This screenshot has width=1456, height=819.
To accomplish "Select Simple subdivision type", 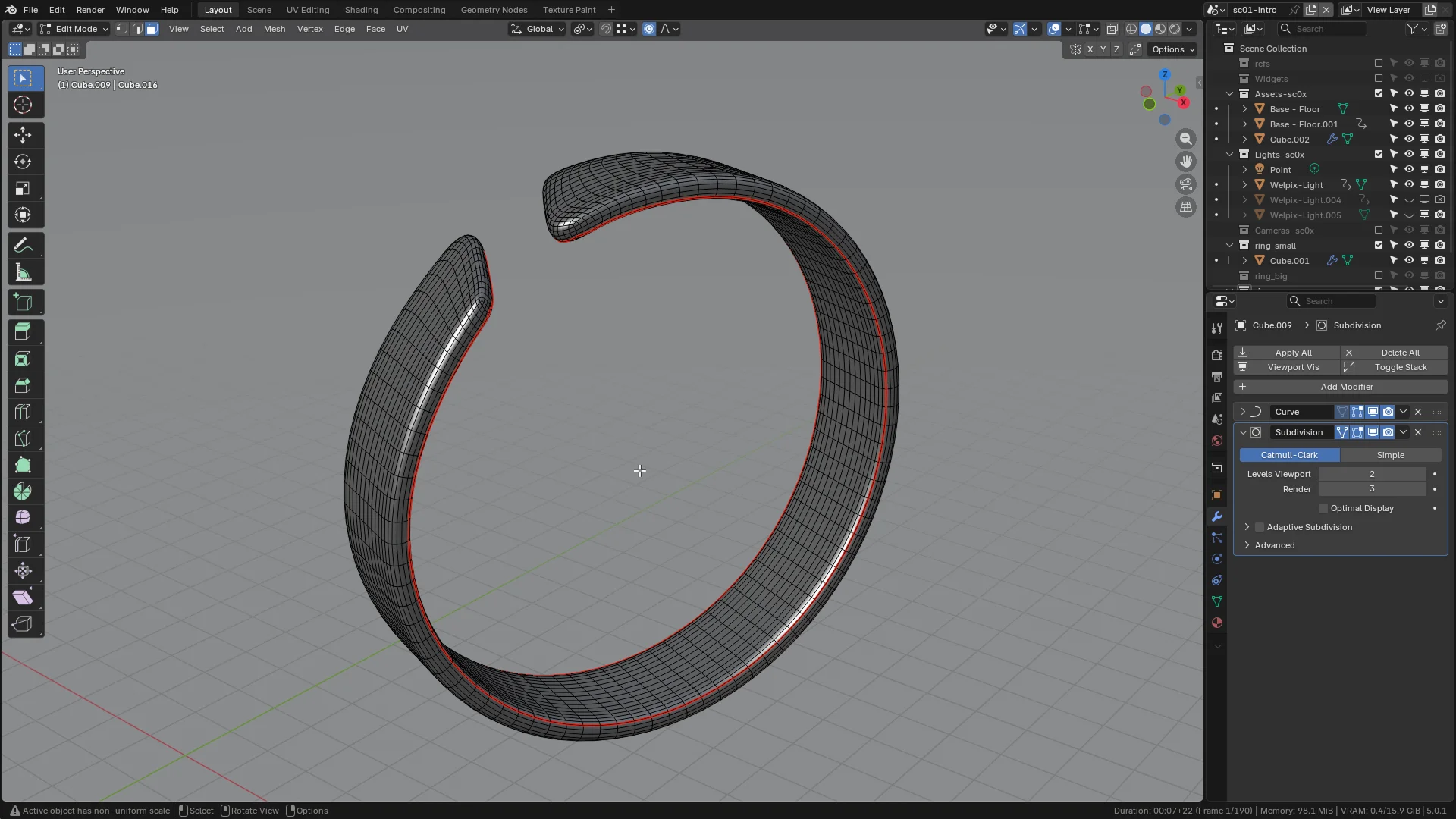I will click(x=1390, y=455).
